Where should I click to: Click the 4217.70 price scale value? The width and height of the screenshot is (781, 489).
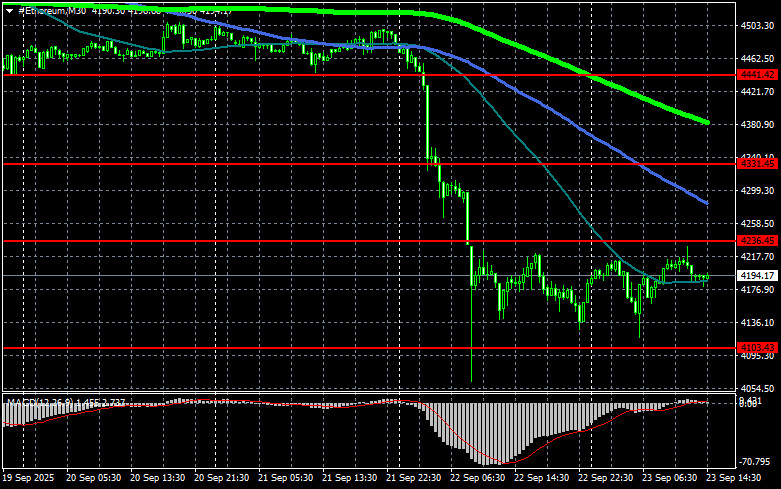tap(758, 256)
